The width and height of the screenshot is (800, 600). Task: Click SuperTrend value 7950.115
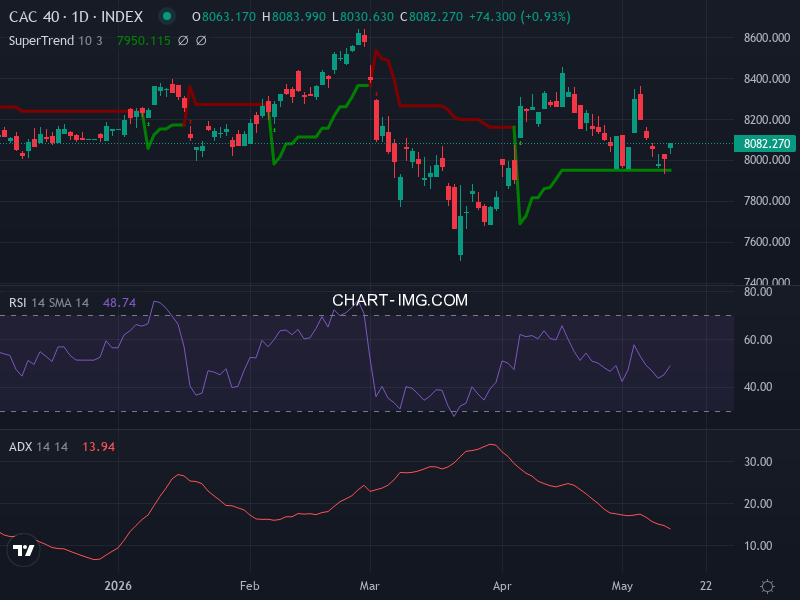pos(144,40)
